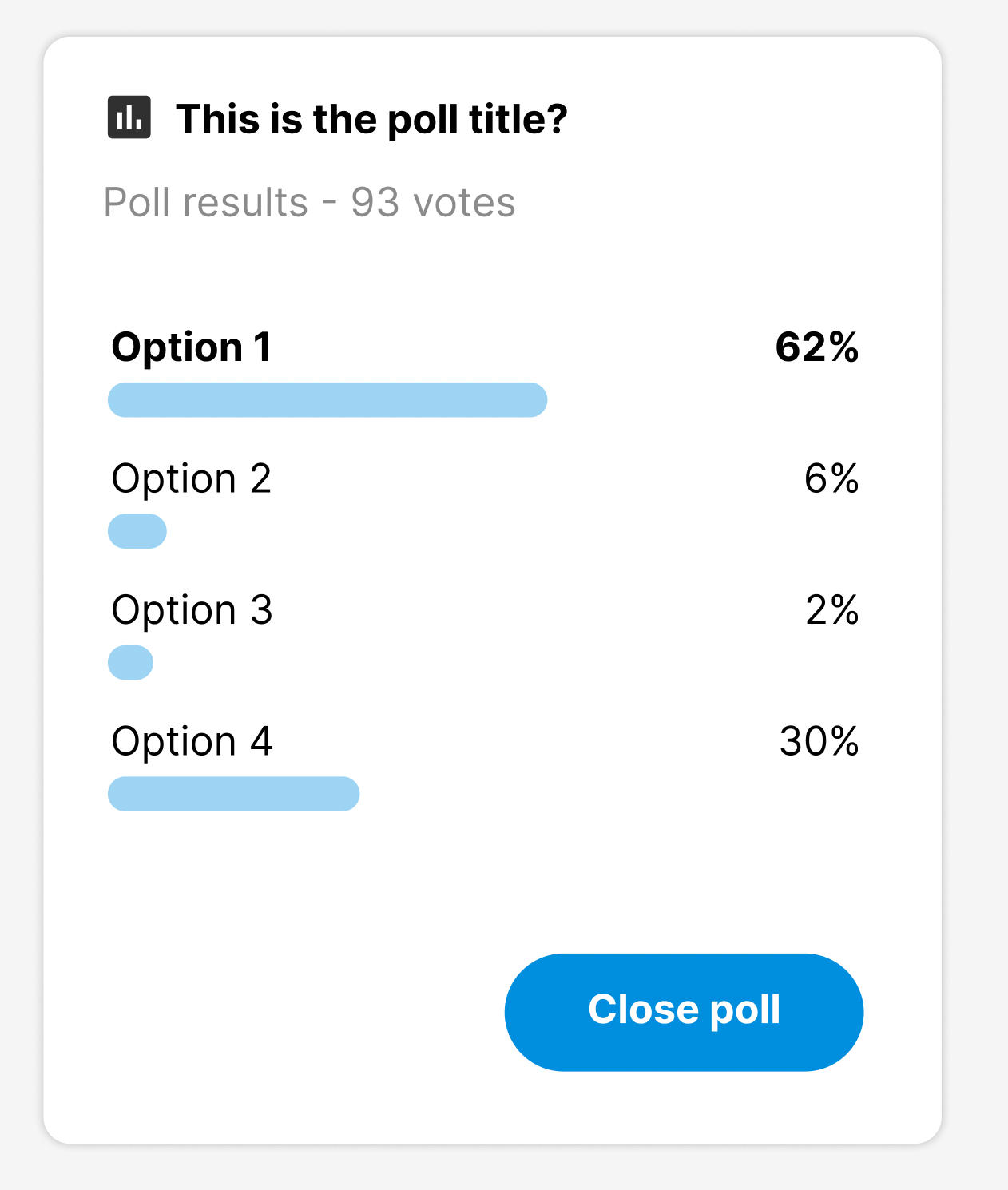Click Option 1's progress bar
The width and height of the screenshot is (1008, 1190).
pyautogui.click(x=326, y=399)
